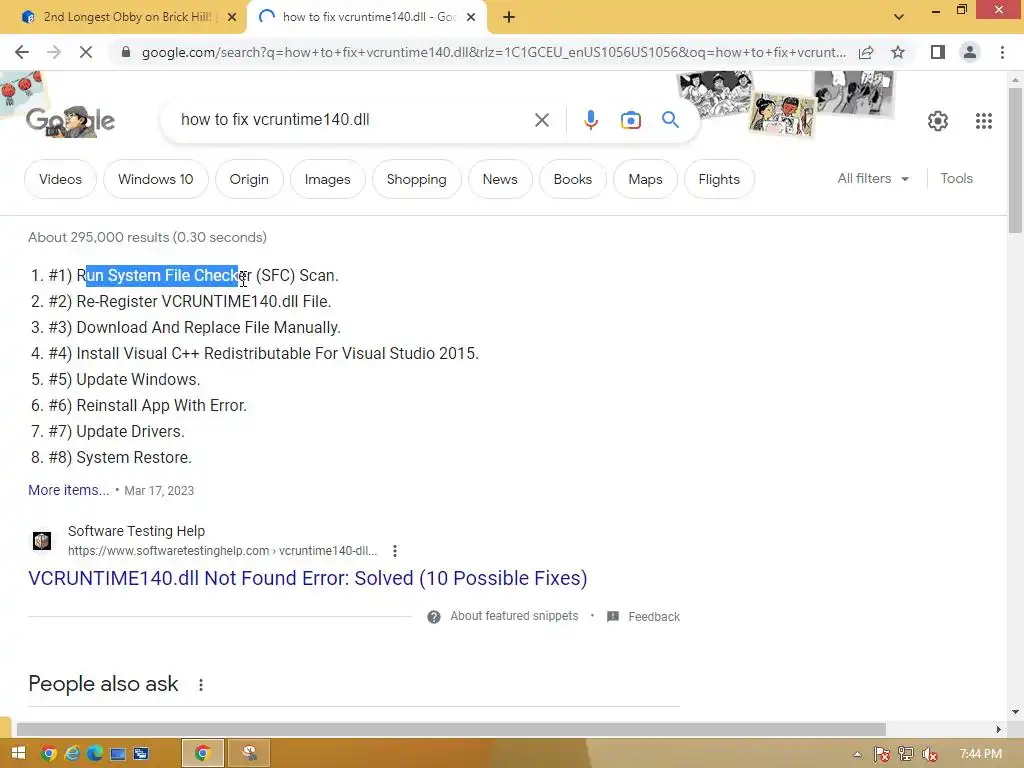
Task: Click the vertical scrollbar thumb
Action: pyautogui.click(x=1015, y=160)
